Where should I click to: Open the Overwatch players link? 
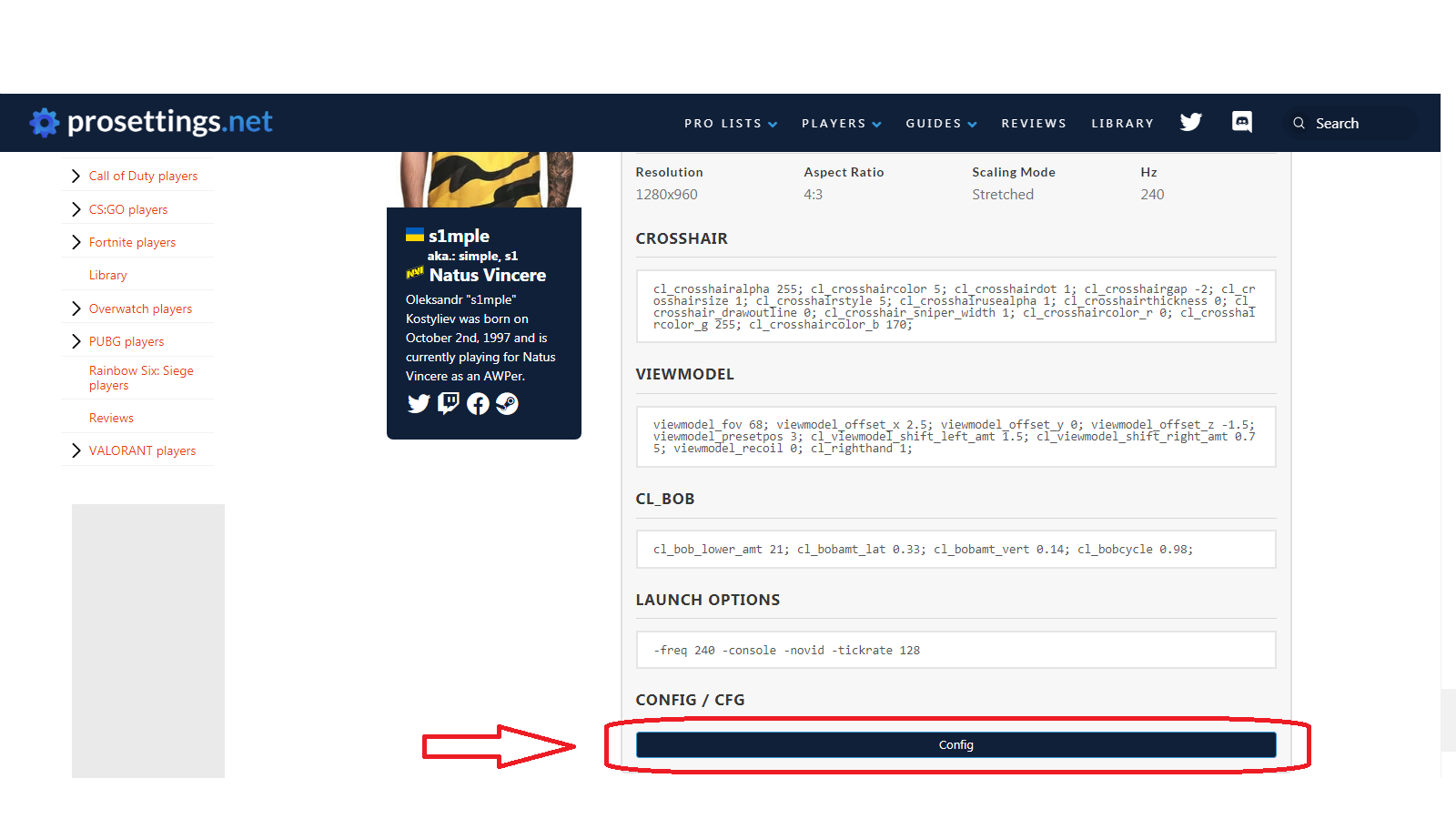tap(140, 308)
